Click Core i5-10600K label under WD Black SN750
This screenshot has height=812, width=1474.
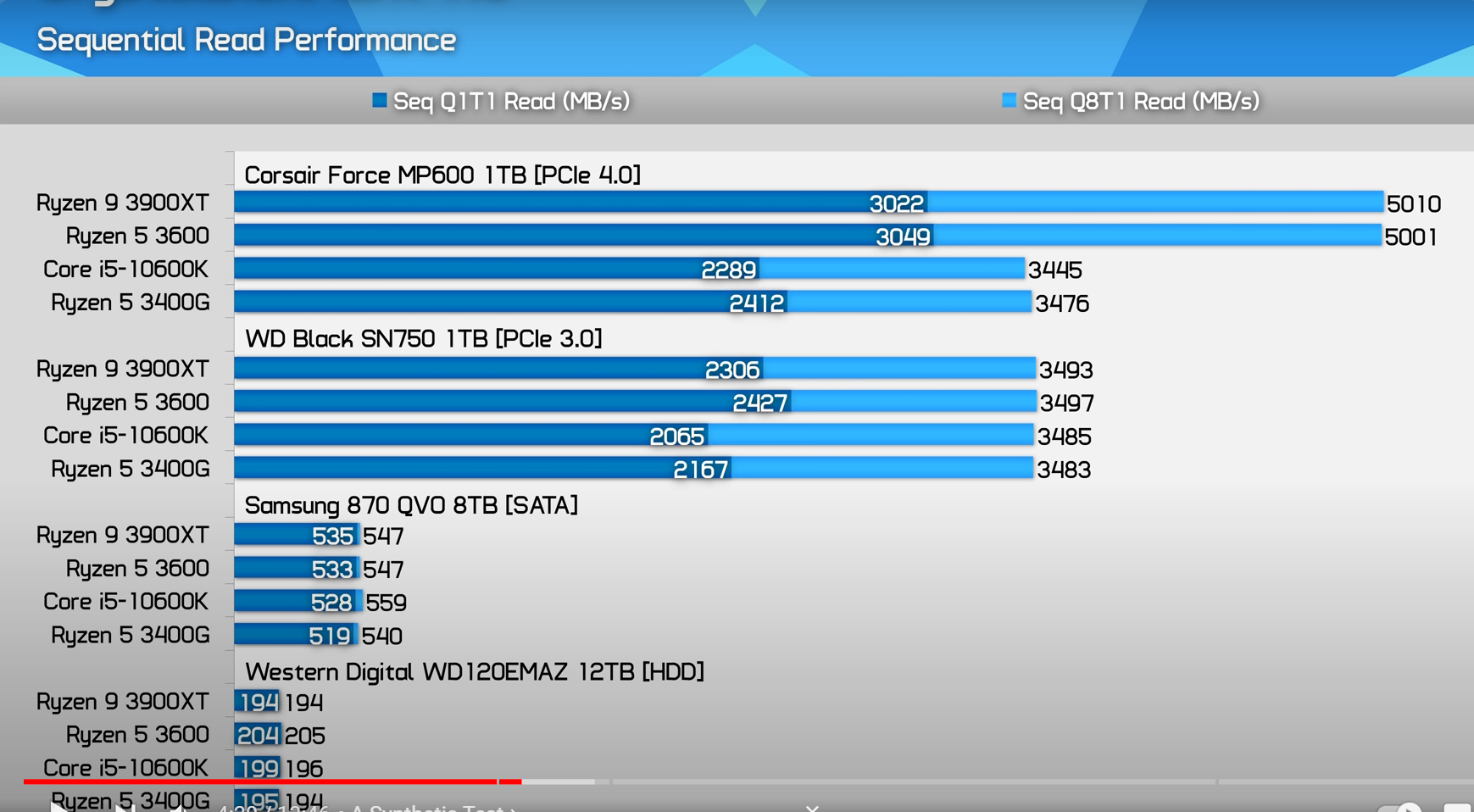pyautogui.click(x=125, y=435)
